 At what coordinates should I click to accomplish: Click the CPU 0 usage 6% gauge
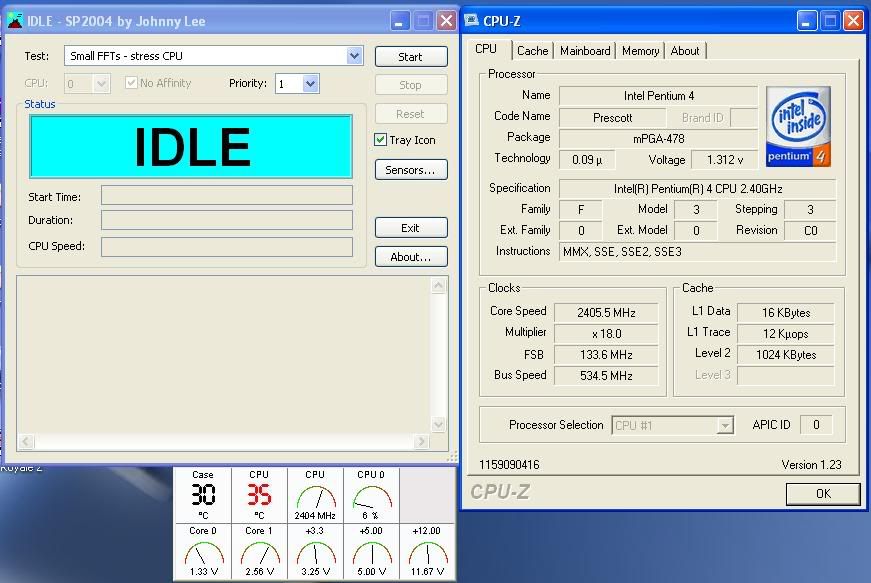[x=371, y=495]
